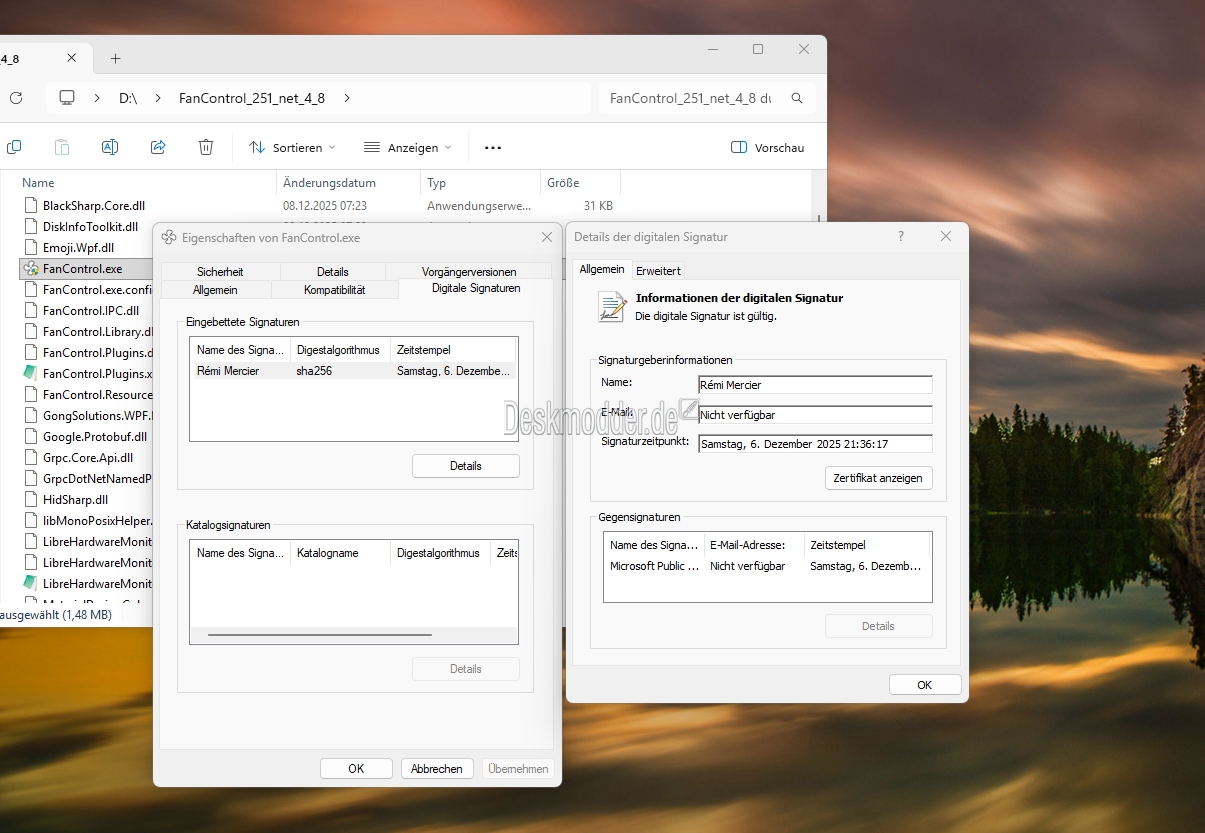Click Abbrechen in the properties dialog
The width and height of the screenshot is (1205, 833).
(437, 768)
